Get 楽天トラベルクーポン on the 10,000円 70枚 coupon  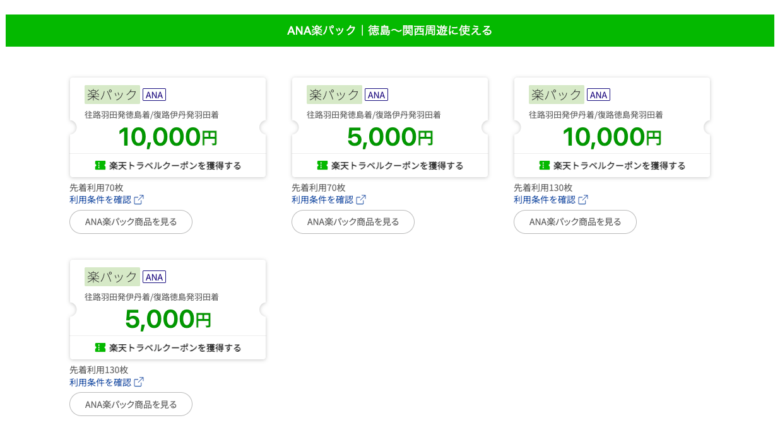168,165
